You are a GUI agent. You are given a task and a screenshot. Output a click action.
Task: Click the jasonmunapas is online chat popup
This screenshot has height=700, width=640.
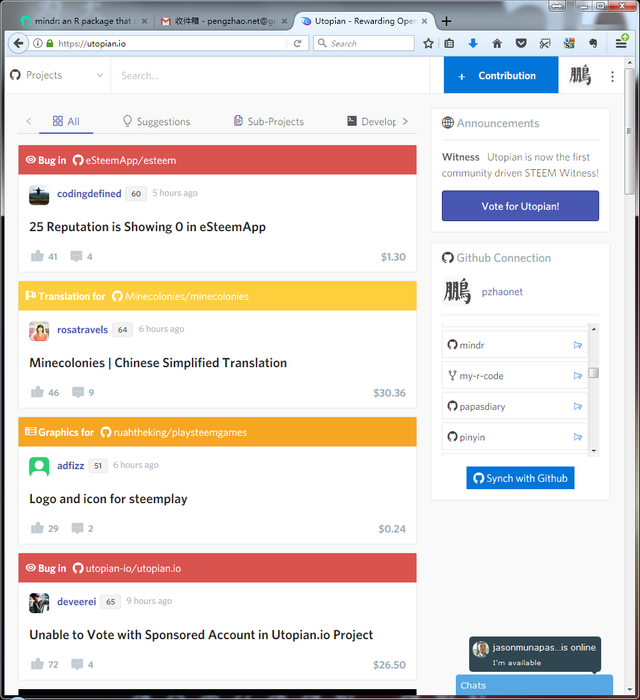click(x=535, y=654)
